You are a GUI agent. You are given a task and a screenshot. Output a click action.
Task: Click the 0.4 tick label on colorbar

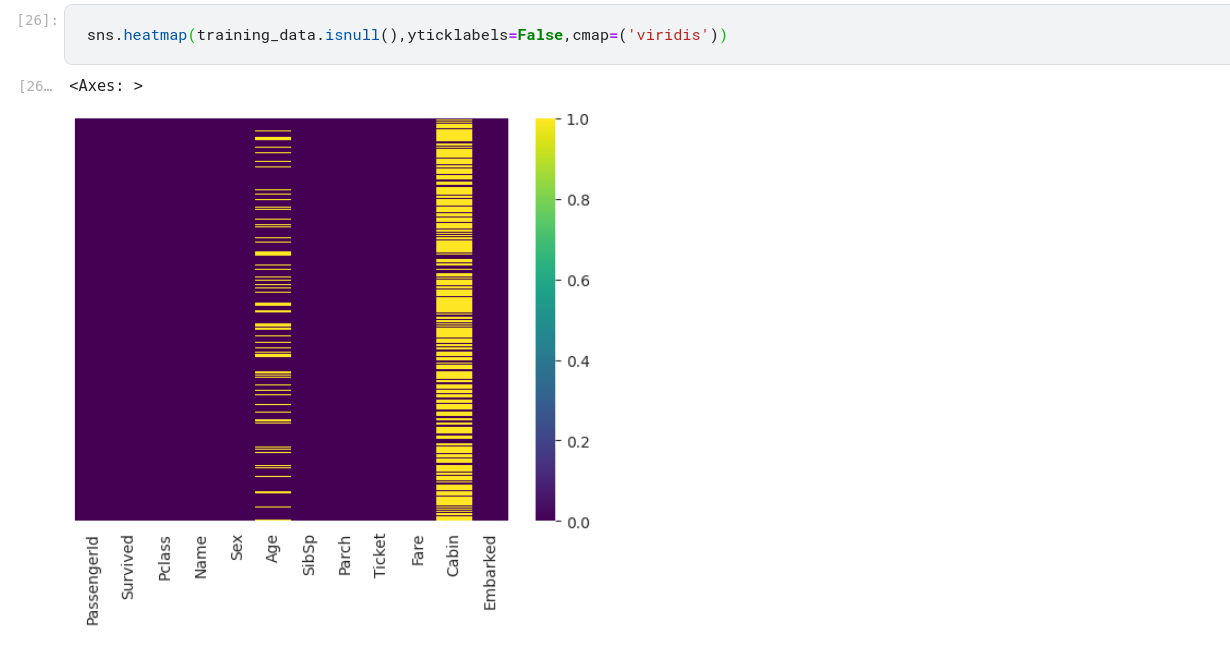point(578,361)
